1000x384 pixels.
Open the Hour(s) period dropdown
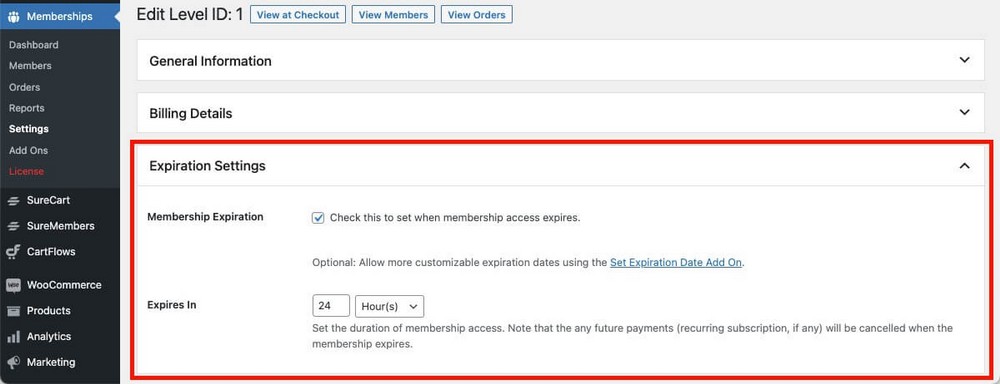[x=389, y=306]
